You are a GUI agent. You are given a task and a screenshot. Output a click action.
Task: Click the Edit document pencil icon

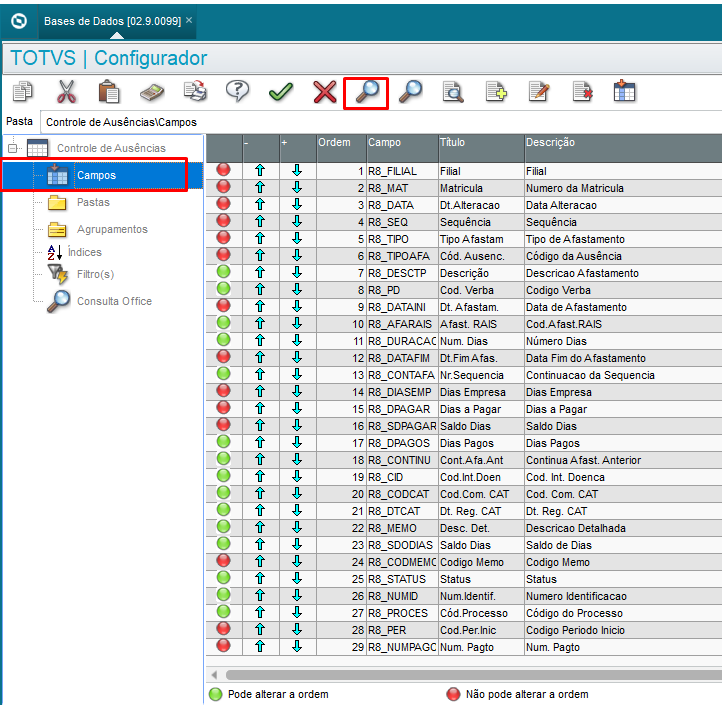click(x=539, y=91)
